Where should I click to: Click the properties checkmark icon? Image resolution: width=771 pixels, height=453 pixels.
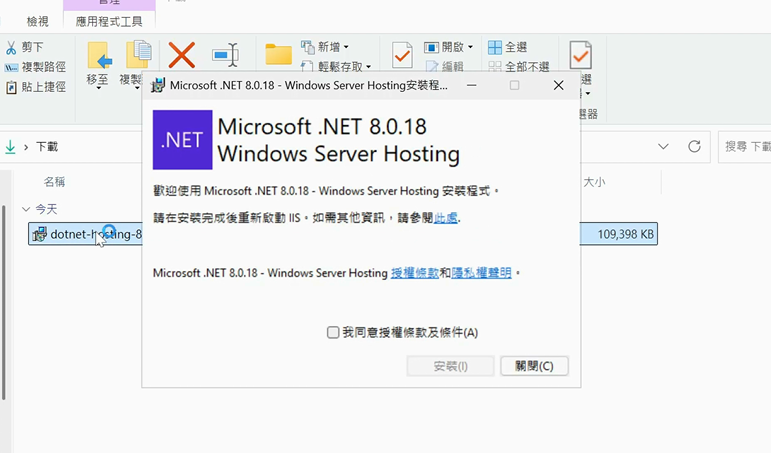point(402,55)
